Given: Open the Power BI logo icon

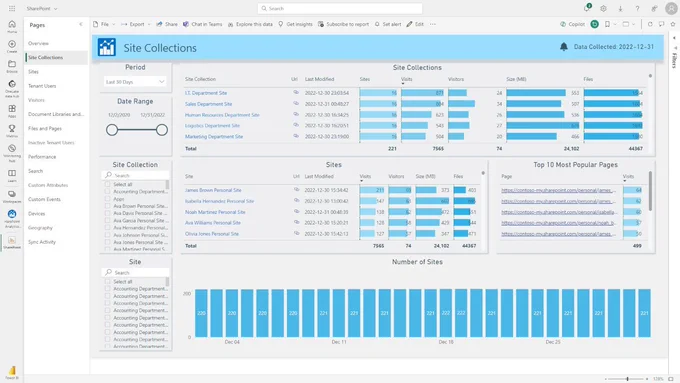Looking at the screenshot, I should tap(12, 372).
